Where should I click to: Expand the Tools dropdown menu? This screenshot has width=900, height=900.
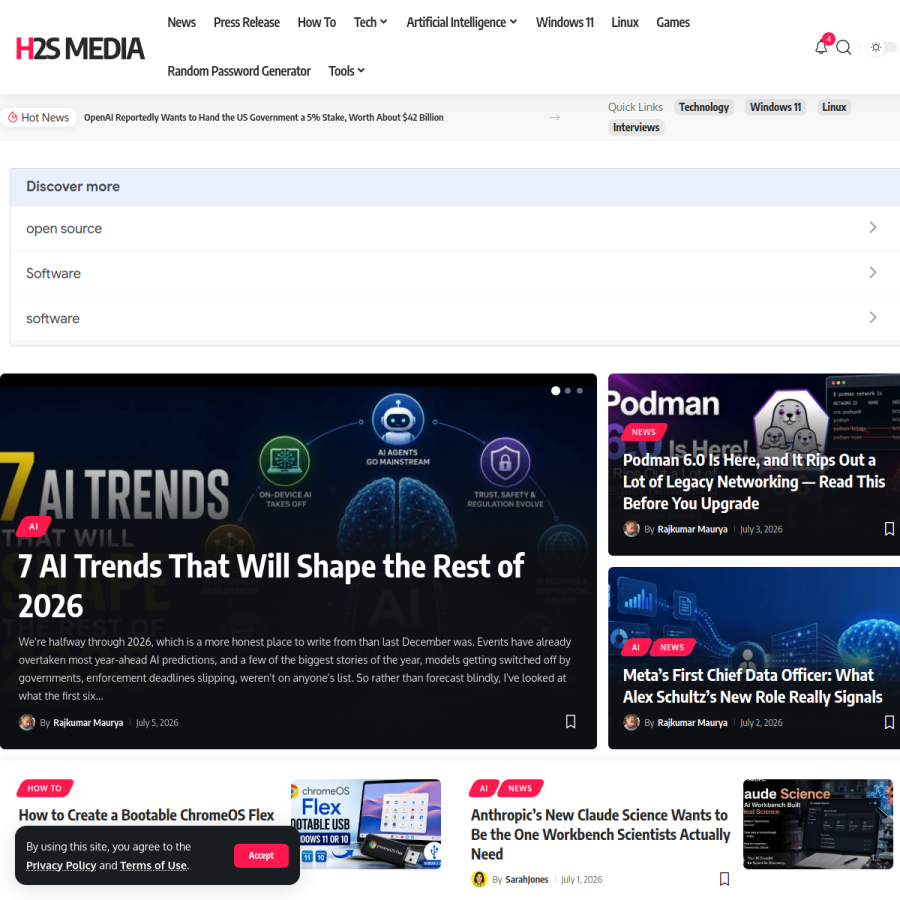346,71
